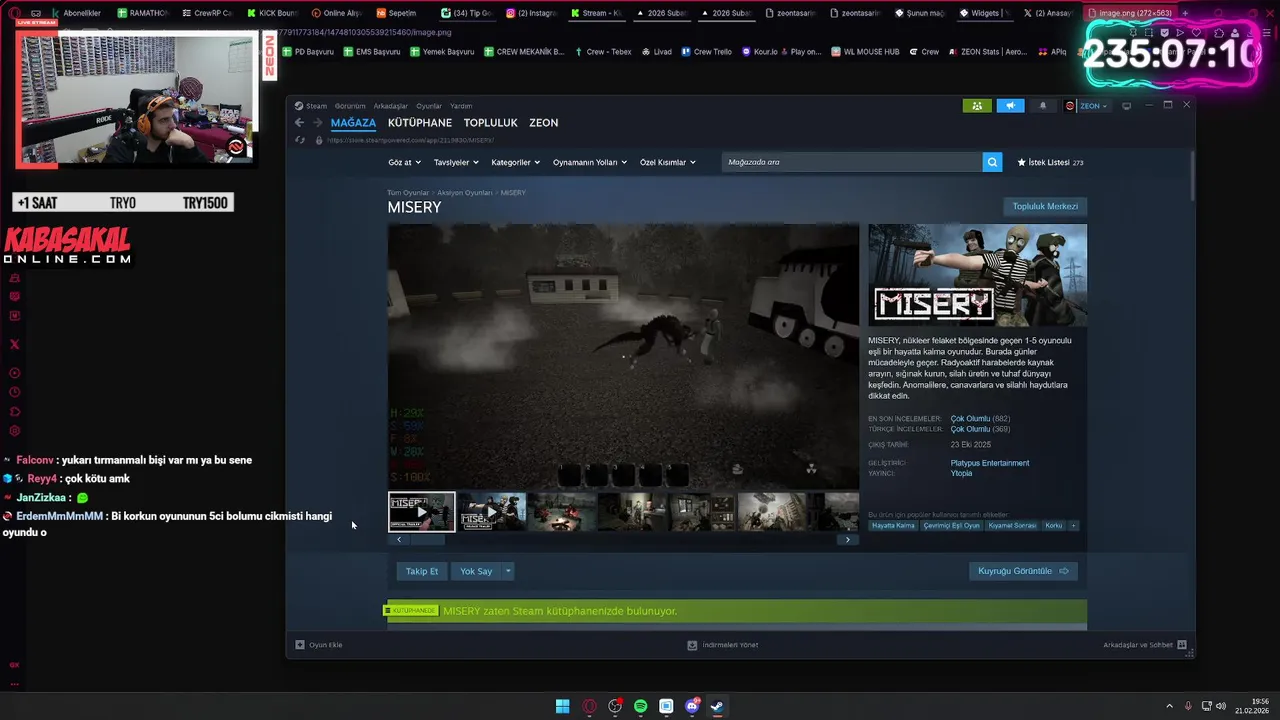Image resolution: width=1280 pixels, height=720 pixels.
Task: Select the campfire screenshot thumbnail
Action: pos(562,512)
